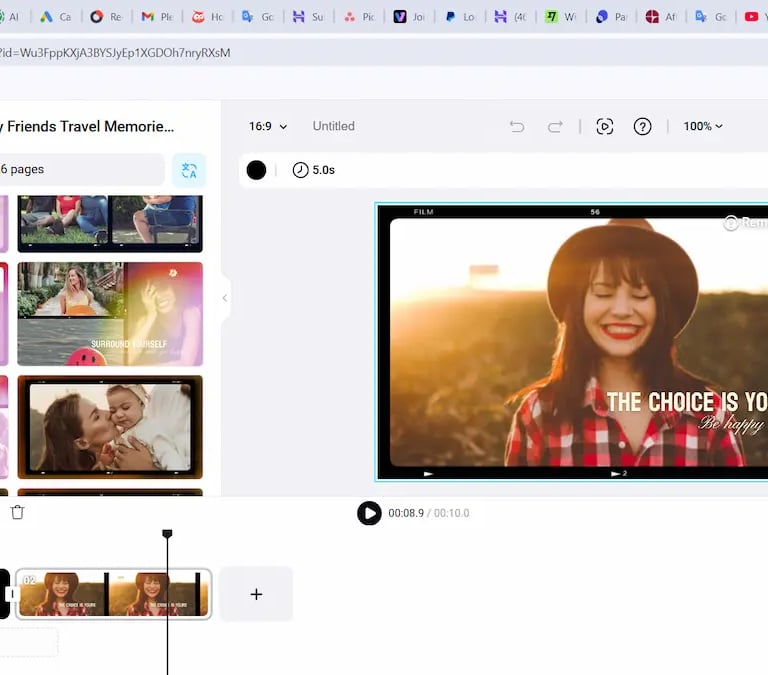Switch to the PayPal browser tab
The width and height of the screenshot is (768, 675).
[x=459, y=17]
